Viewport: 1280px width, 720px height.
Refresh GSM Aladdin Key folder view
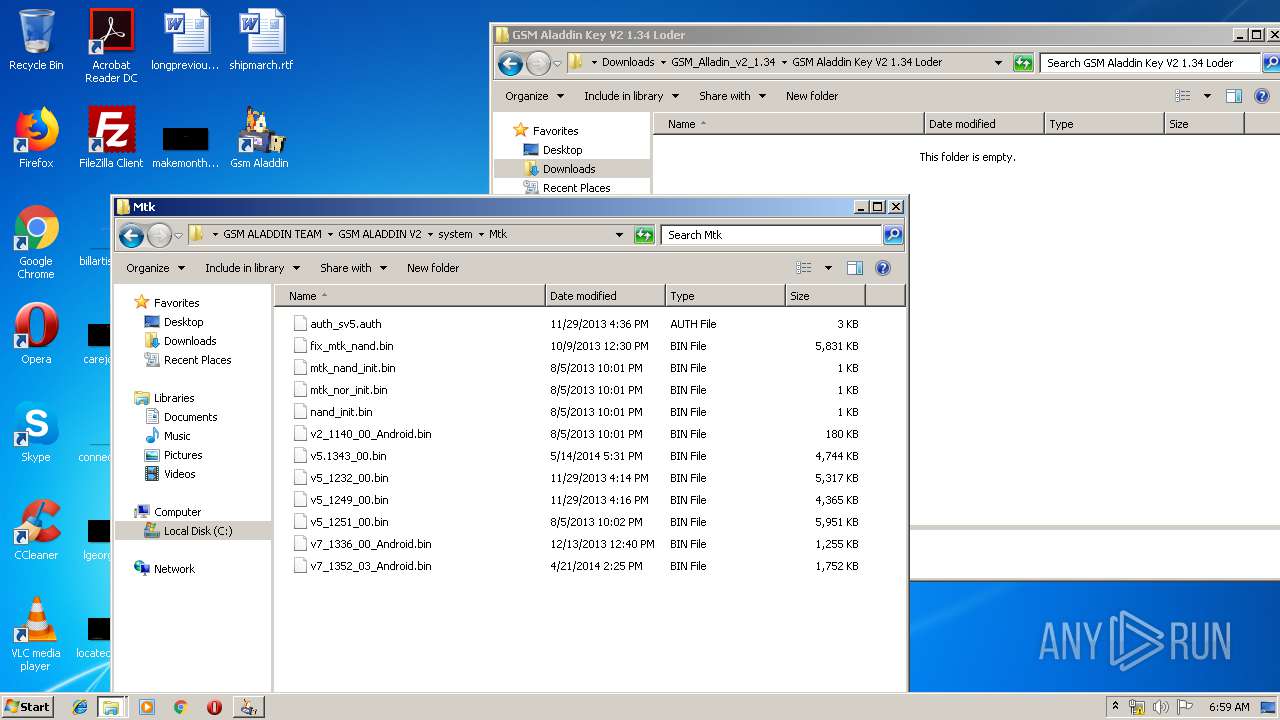(1023, 63)
